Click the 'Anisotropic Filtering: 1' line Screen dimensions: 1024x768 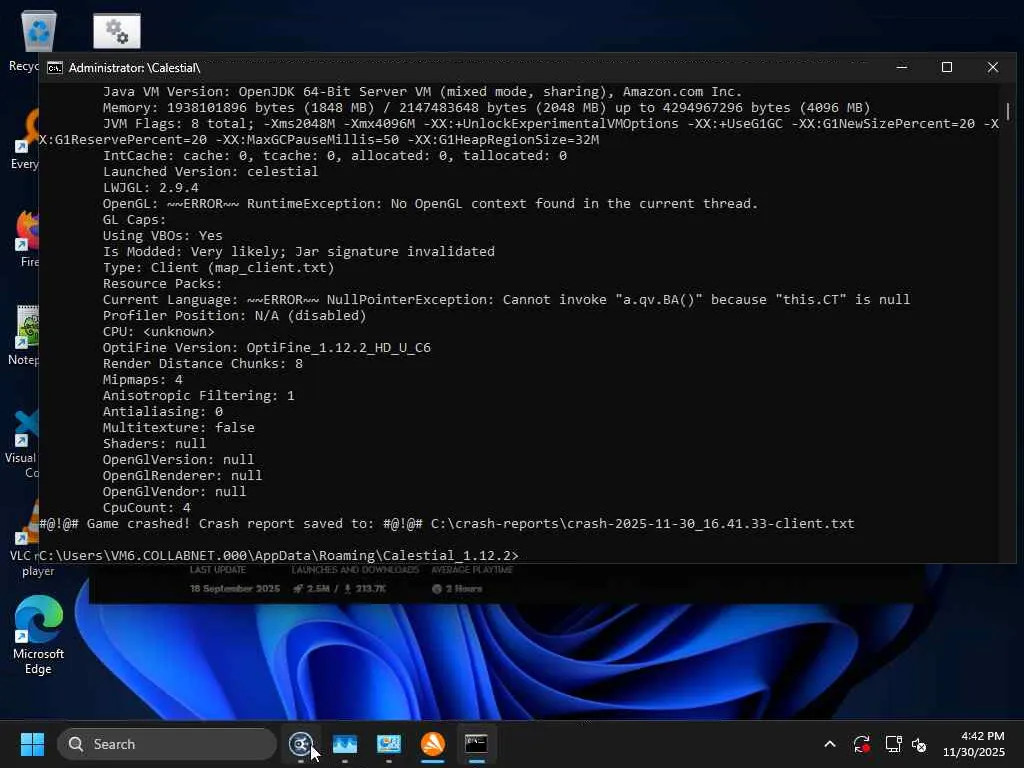(199, 396)
